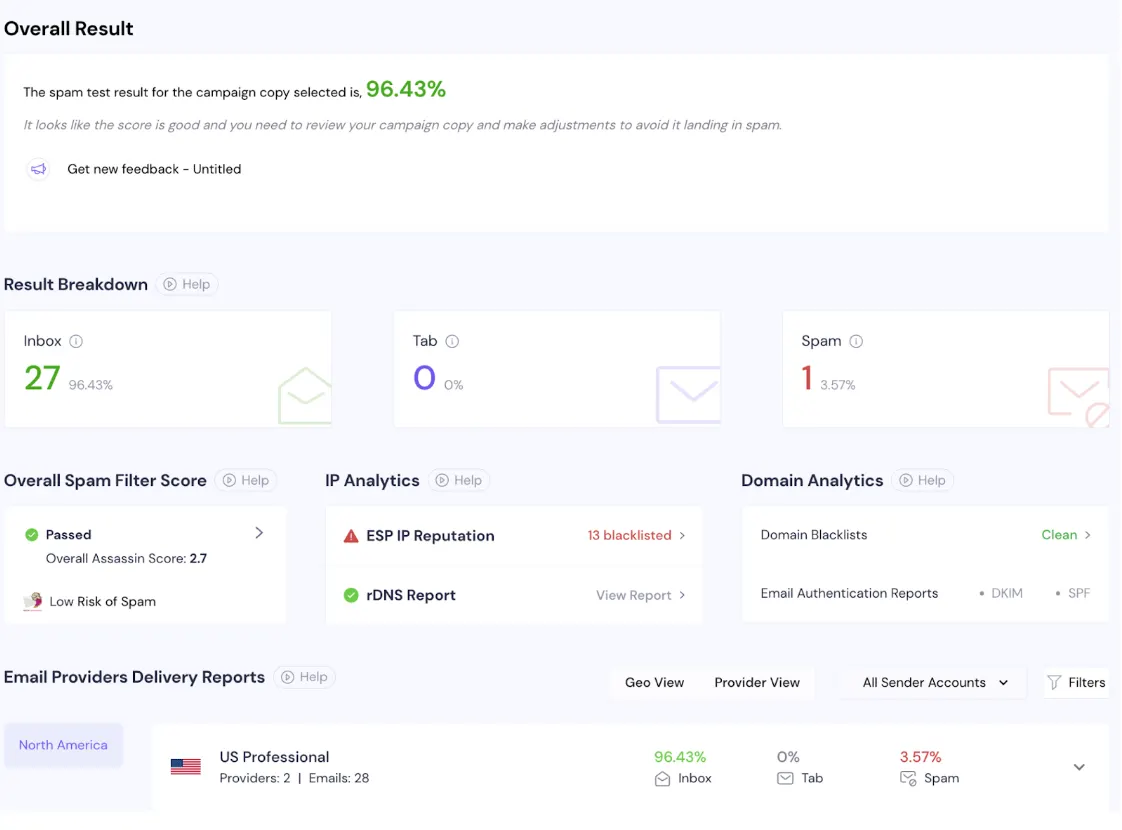1122x830 pixels.
Task: Click chevron next to 13 blacklisted
Action: [x=682, y=535]
